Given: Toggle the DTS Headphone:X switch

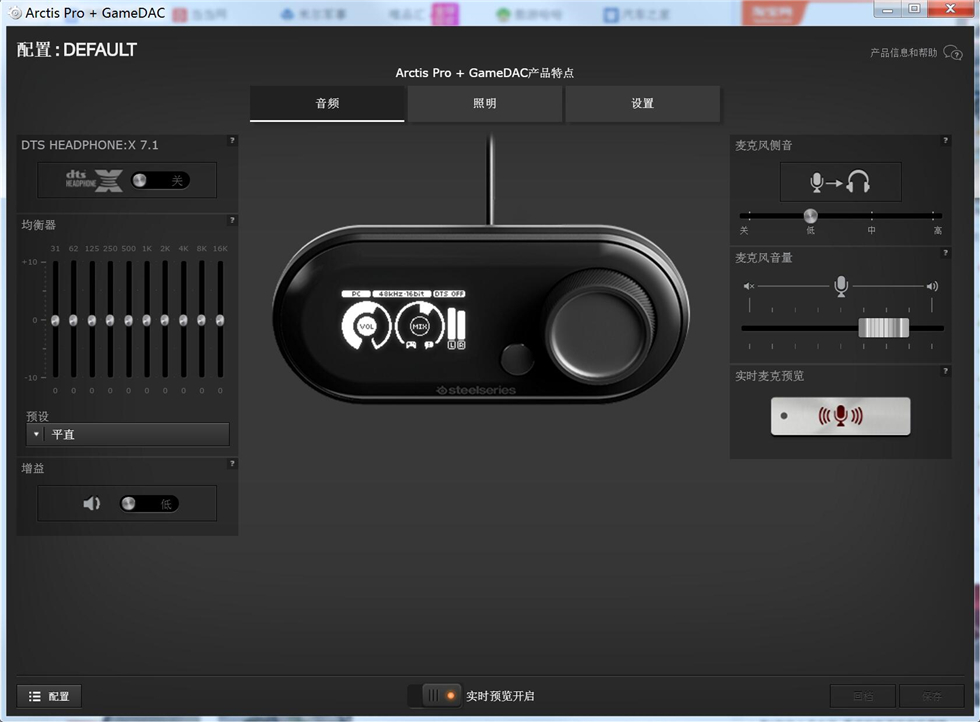Looking at the screenshot, I should click(160, 181).
